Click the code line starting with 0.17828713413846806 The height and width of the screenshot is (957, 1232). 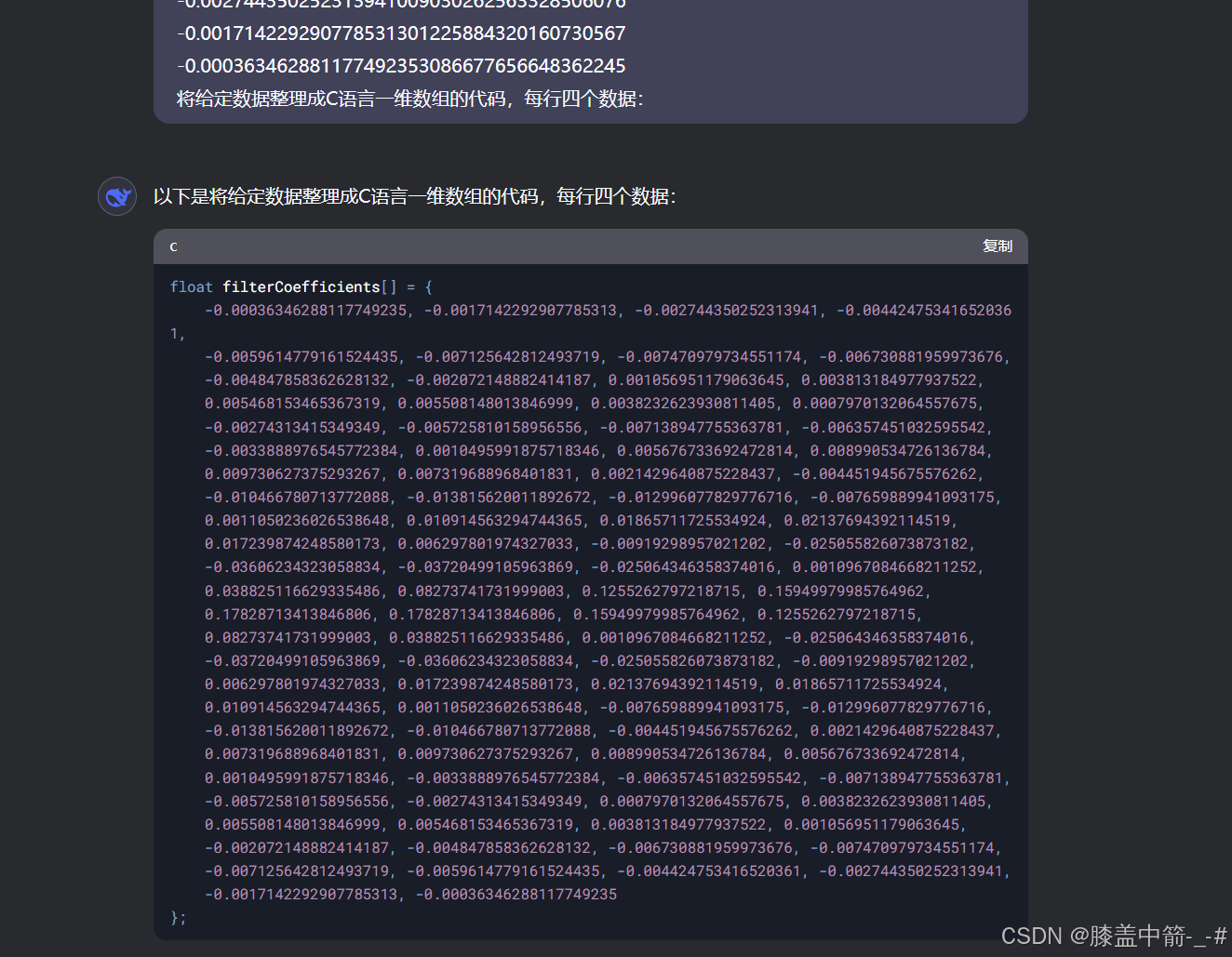[562, 614]
